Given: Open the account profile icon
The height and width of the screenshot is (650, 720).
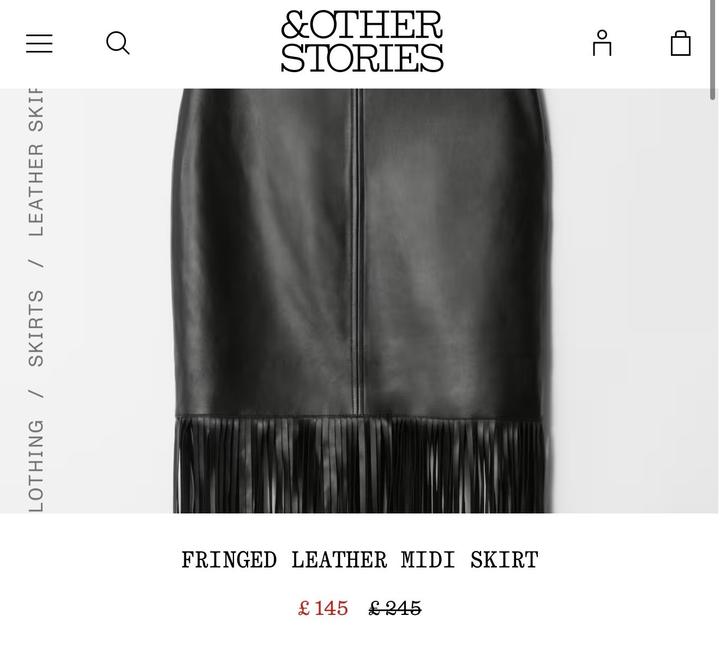Looking at the screenshot, I should click(602, 43).
